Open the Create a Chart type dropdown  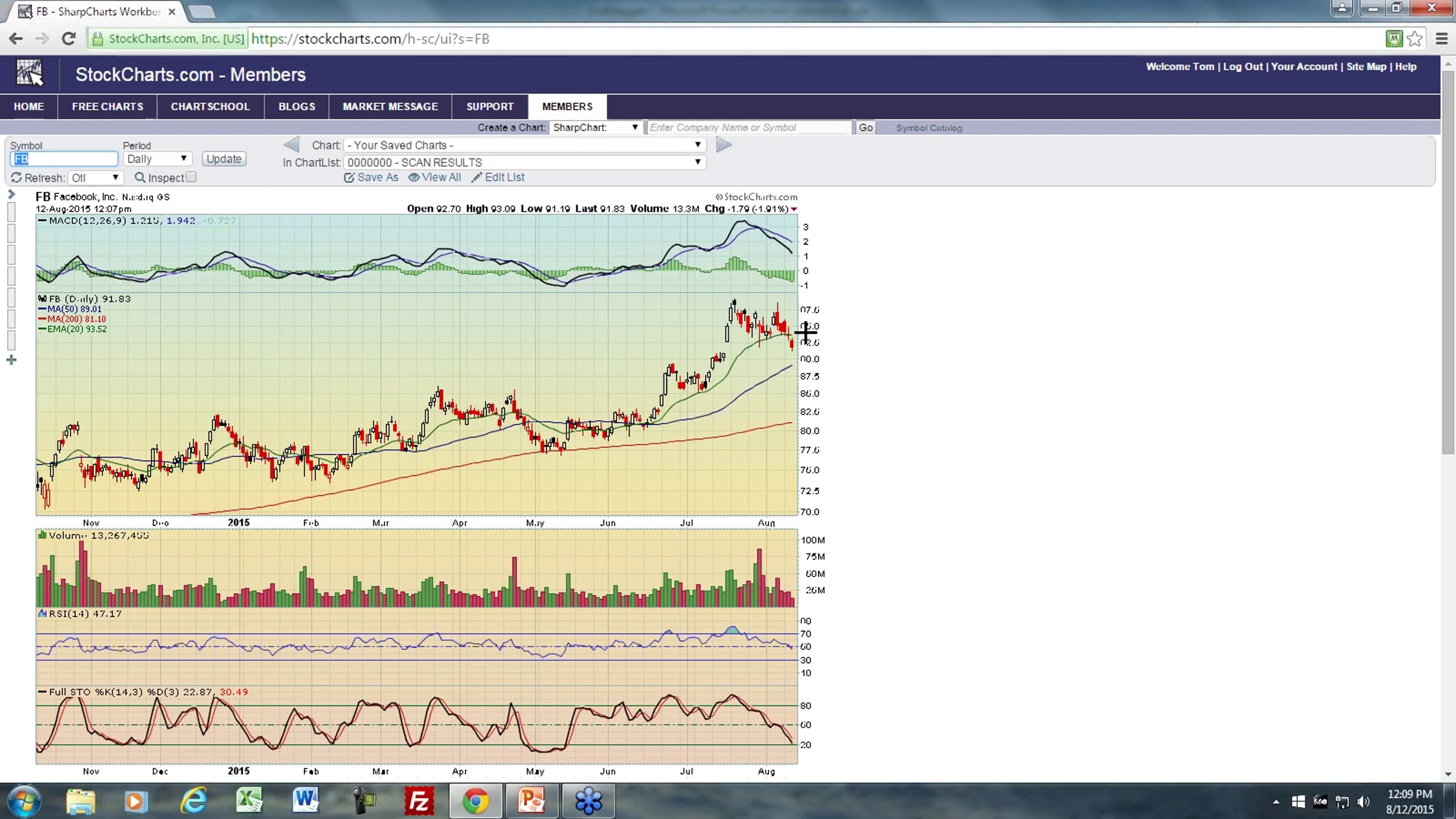(595, 127)
